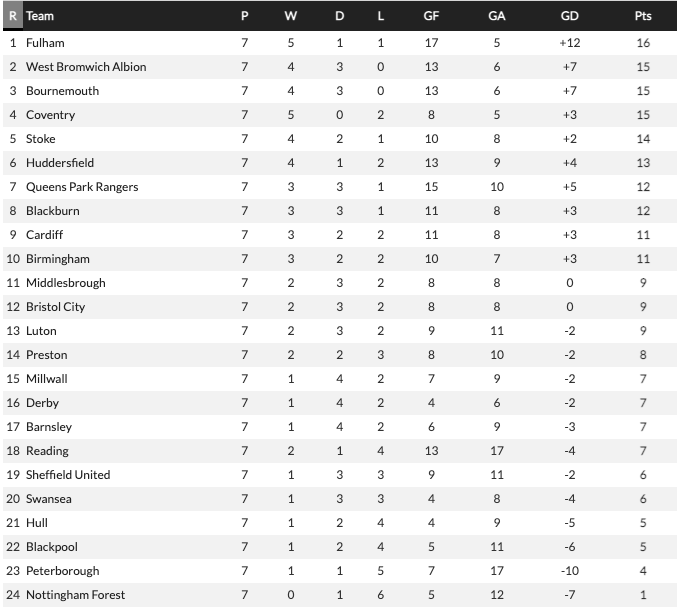
Task: Select the Peterborough team name
Action: click(63, 571)
